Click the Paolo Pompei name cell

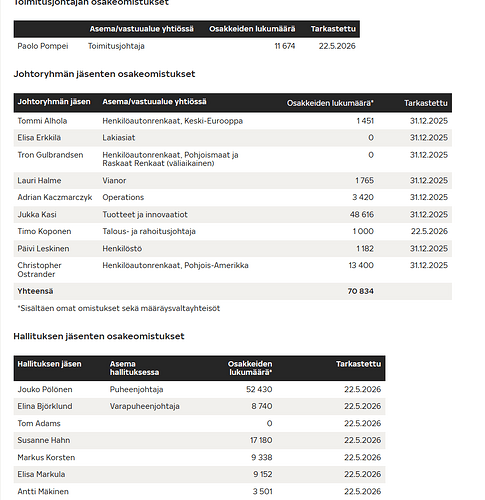(x=43, y=46)
